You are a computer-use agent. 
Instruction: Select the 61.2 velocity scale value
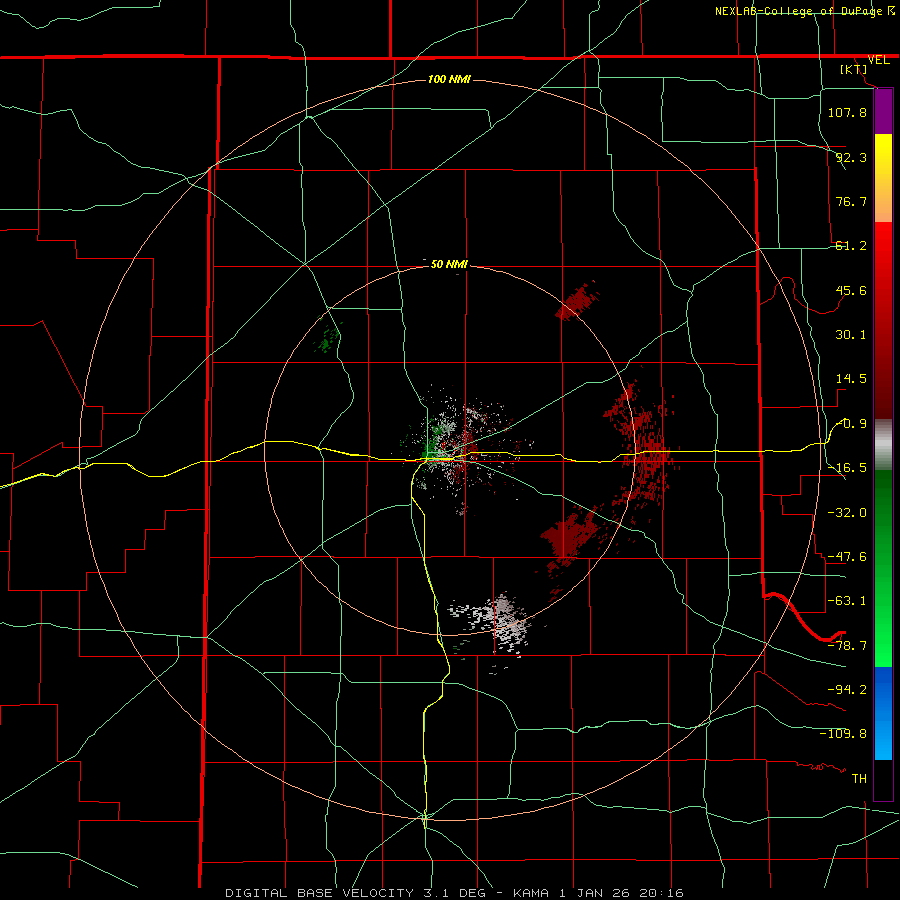851,246
